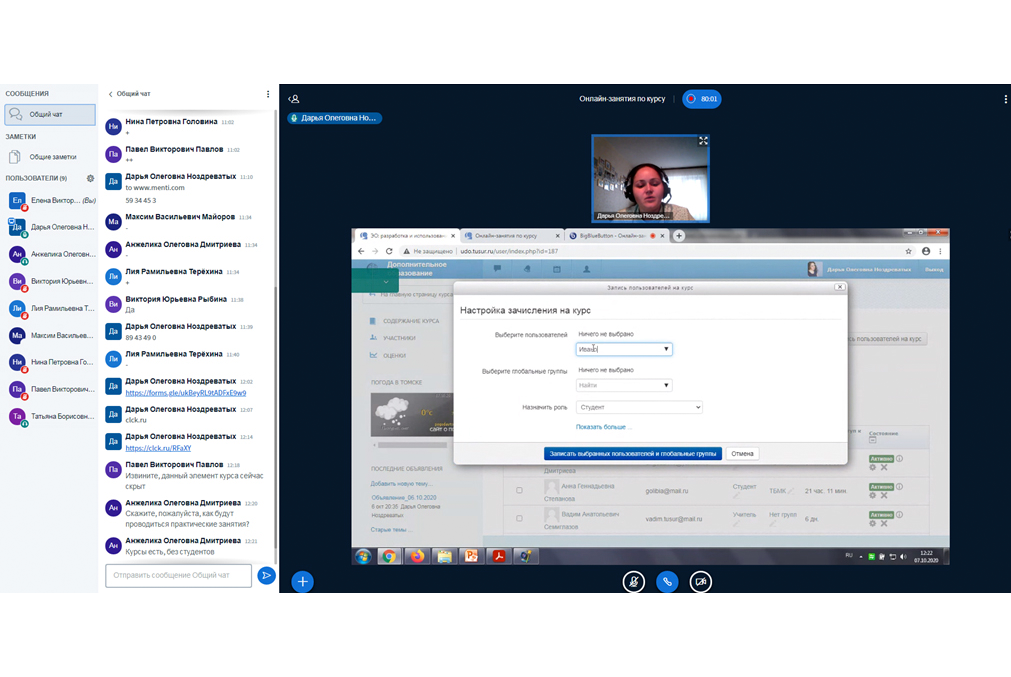Screen dimensions: 1011x677
Task: Leave audio with the phone button
Action: coord(667,582)
